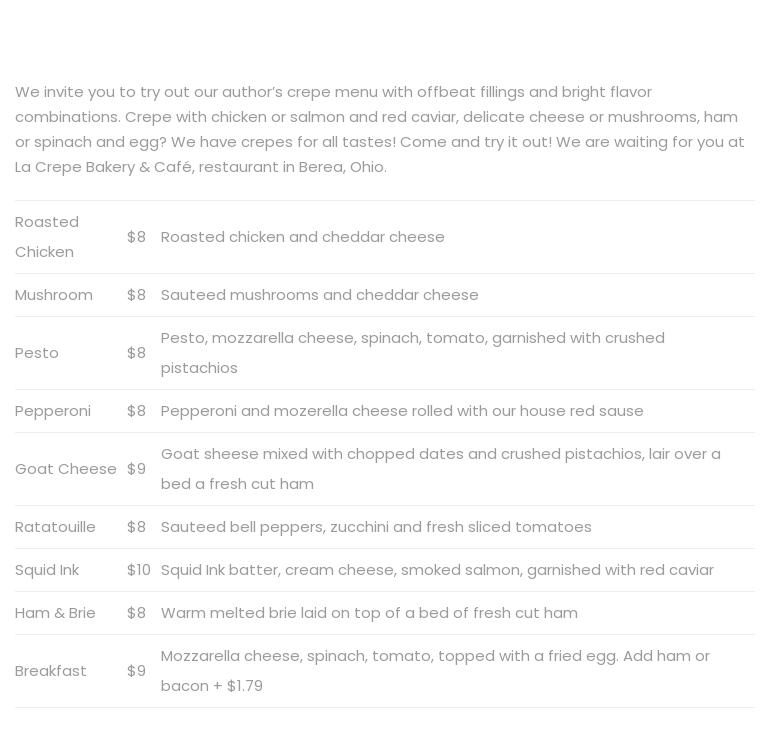
Task: Select the Pepperoni and mozerella description text
Action: point(402,411)
